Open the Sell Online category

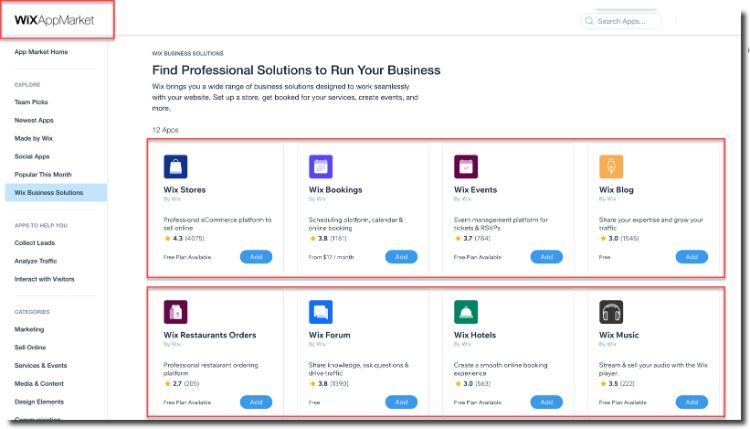(30, 347)
